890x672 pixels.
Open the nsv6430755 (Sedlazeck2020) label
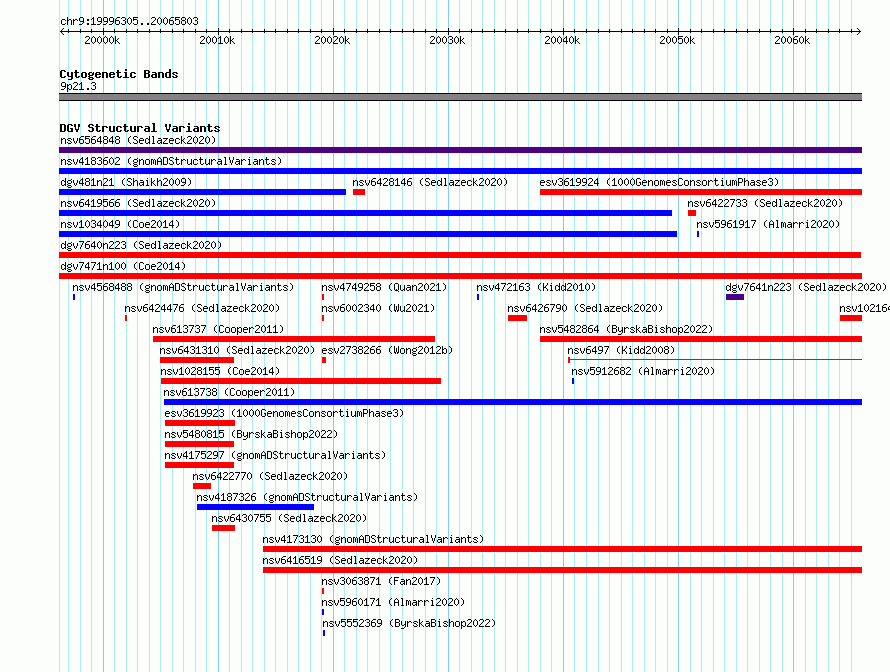(289, 518)
